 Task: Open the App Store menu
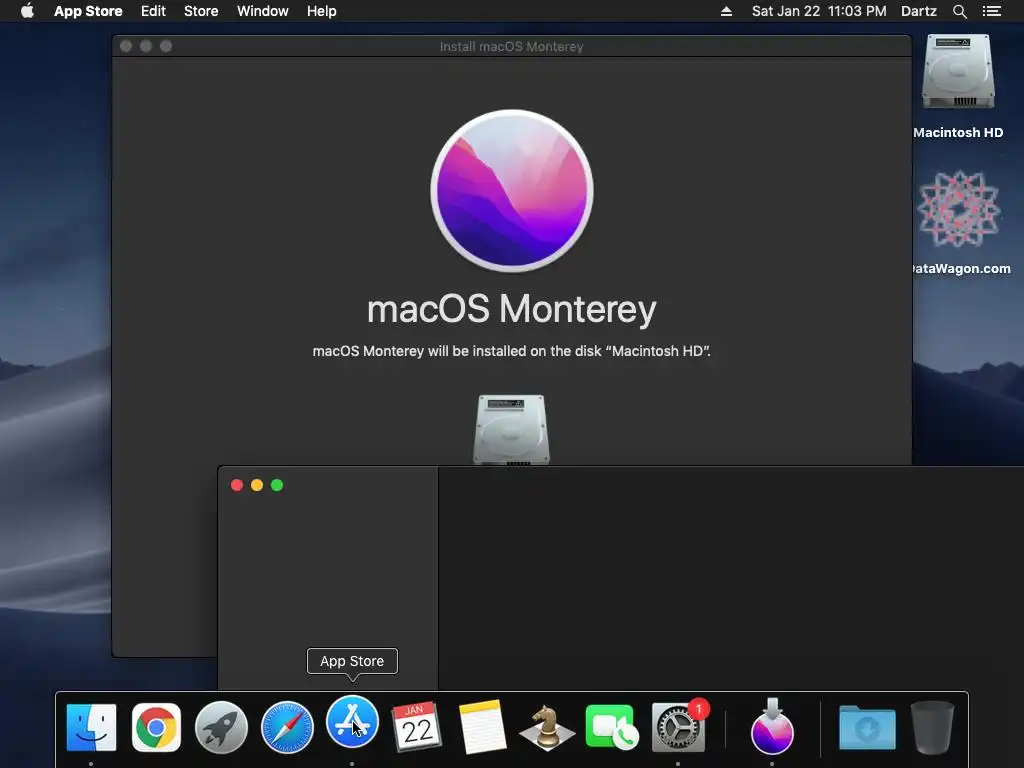tap(88, 11)
